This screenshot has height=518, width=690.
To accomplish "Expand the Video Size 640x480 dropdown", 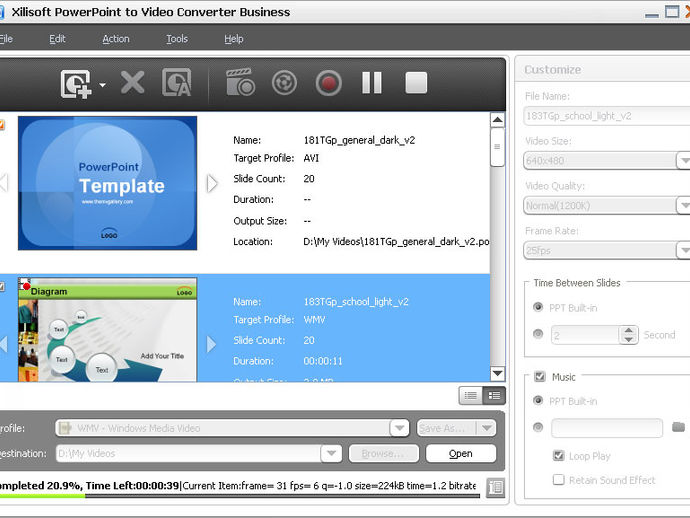I will click(683, 161).
